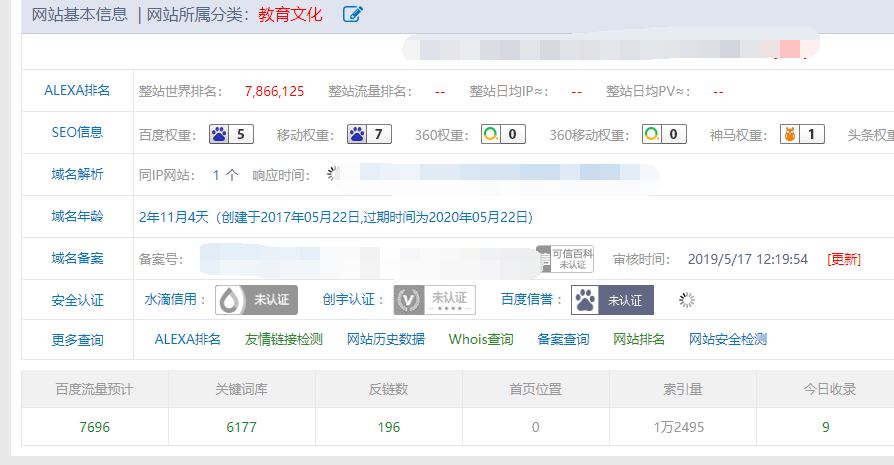
Task: Click the 关键词库 column header
Action: tap(242, 390)
